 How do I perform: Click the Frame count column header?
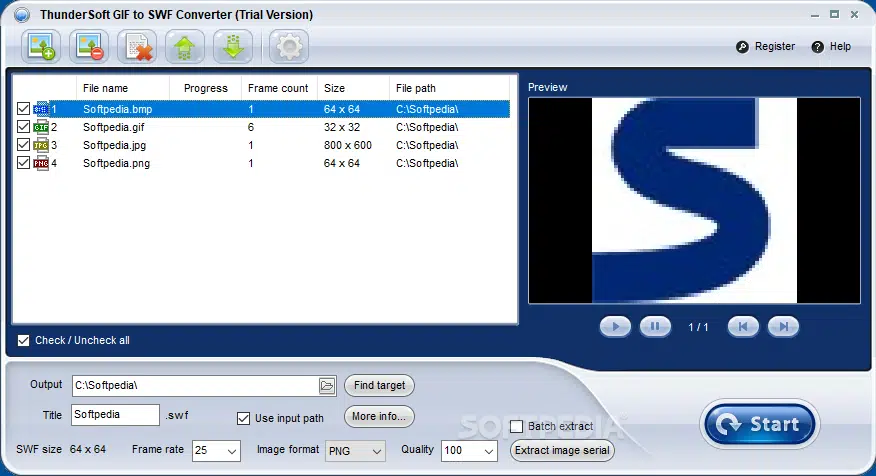click(x=279, y=88)
